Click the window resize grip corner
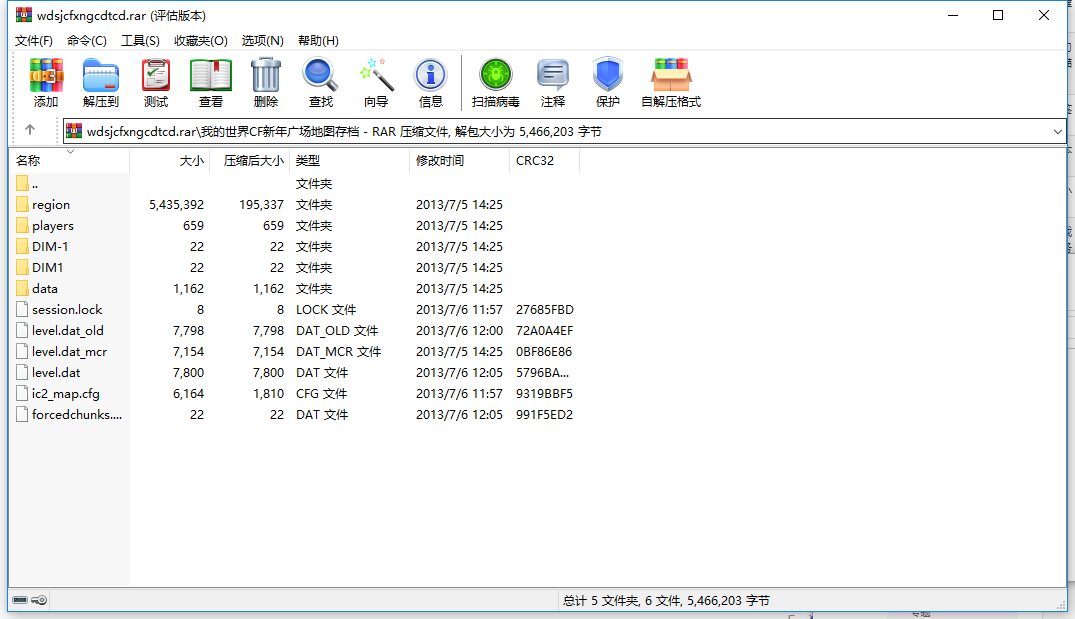Screen dimensions: 1075x619 1061,604
